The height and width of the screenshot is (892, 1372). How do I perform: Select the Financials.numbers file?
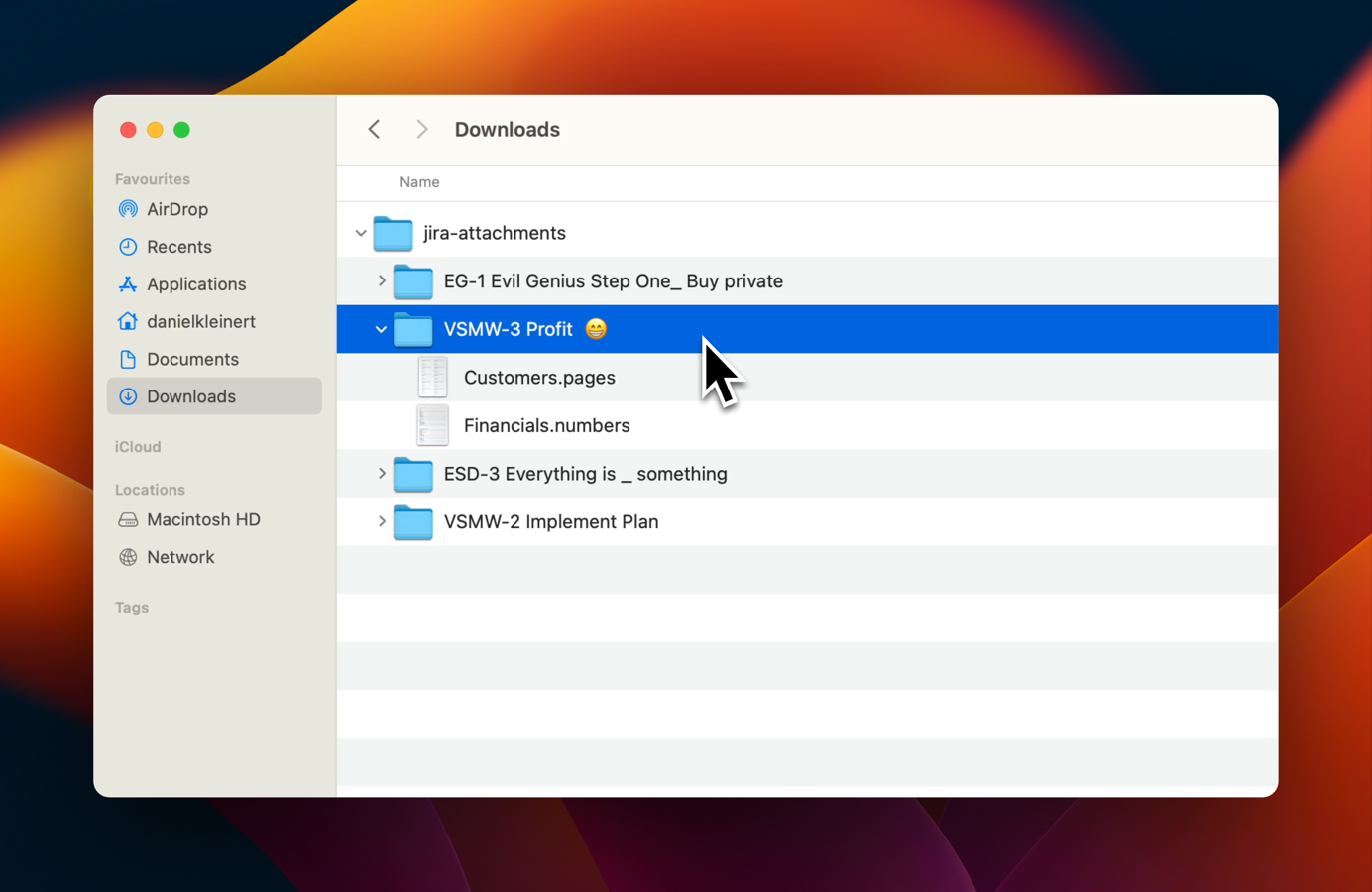click(x=546, y=426)
